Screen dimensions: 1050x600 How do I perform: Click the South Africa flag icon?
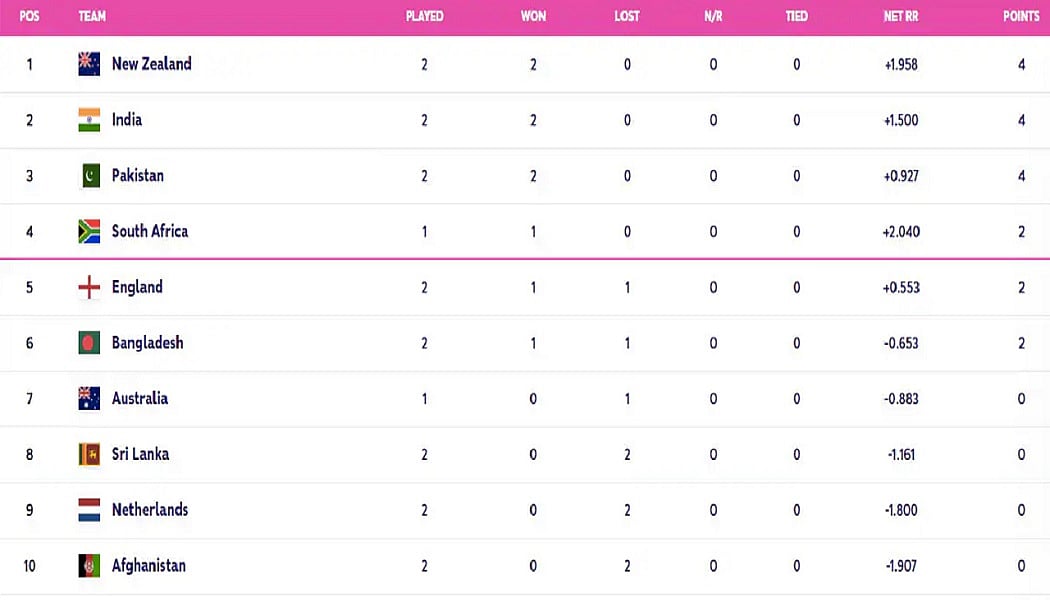click(89, 231)
